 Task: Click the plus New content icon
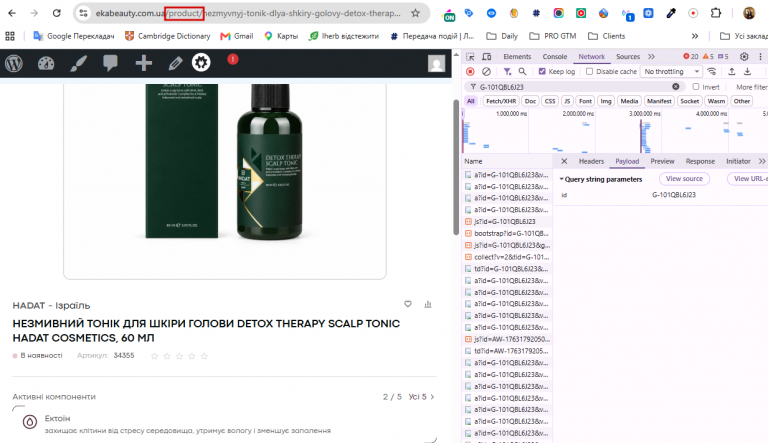click(x=144, y=63)
